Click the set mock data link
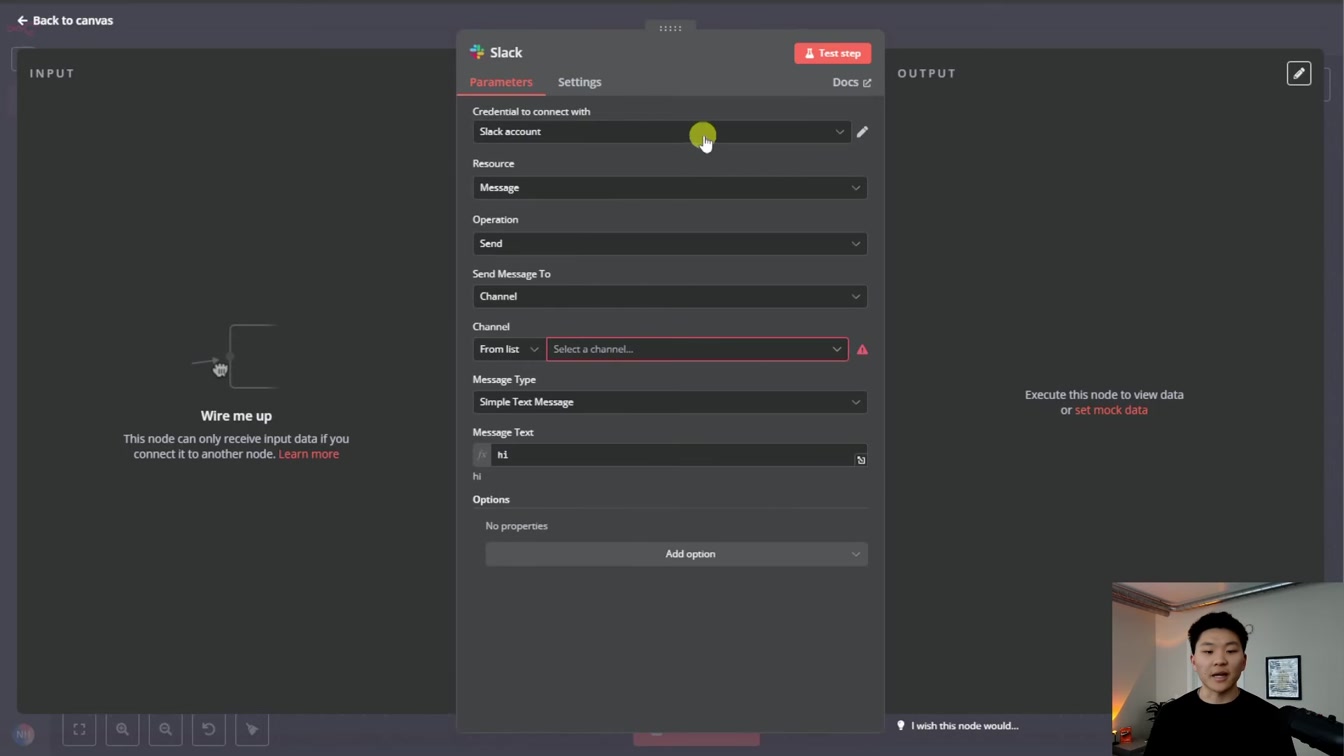 (1111, 410)
